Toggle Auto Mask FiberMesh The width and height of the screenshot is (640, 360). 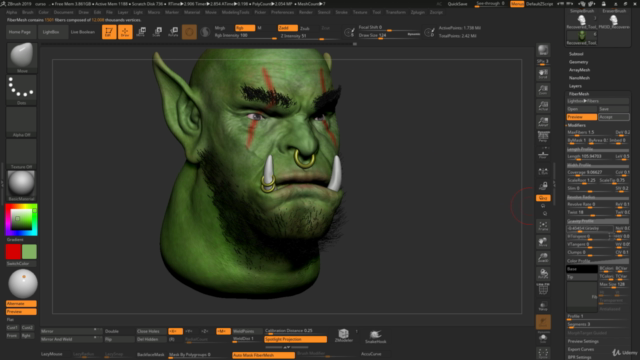pyautogui.click(x=263, y=355)
